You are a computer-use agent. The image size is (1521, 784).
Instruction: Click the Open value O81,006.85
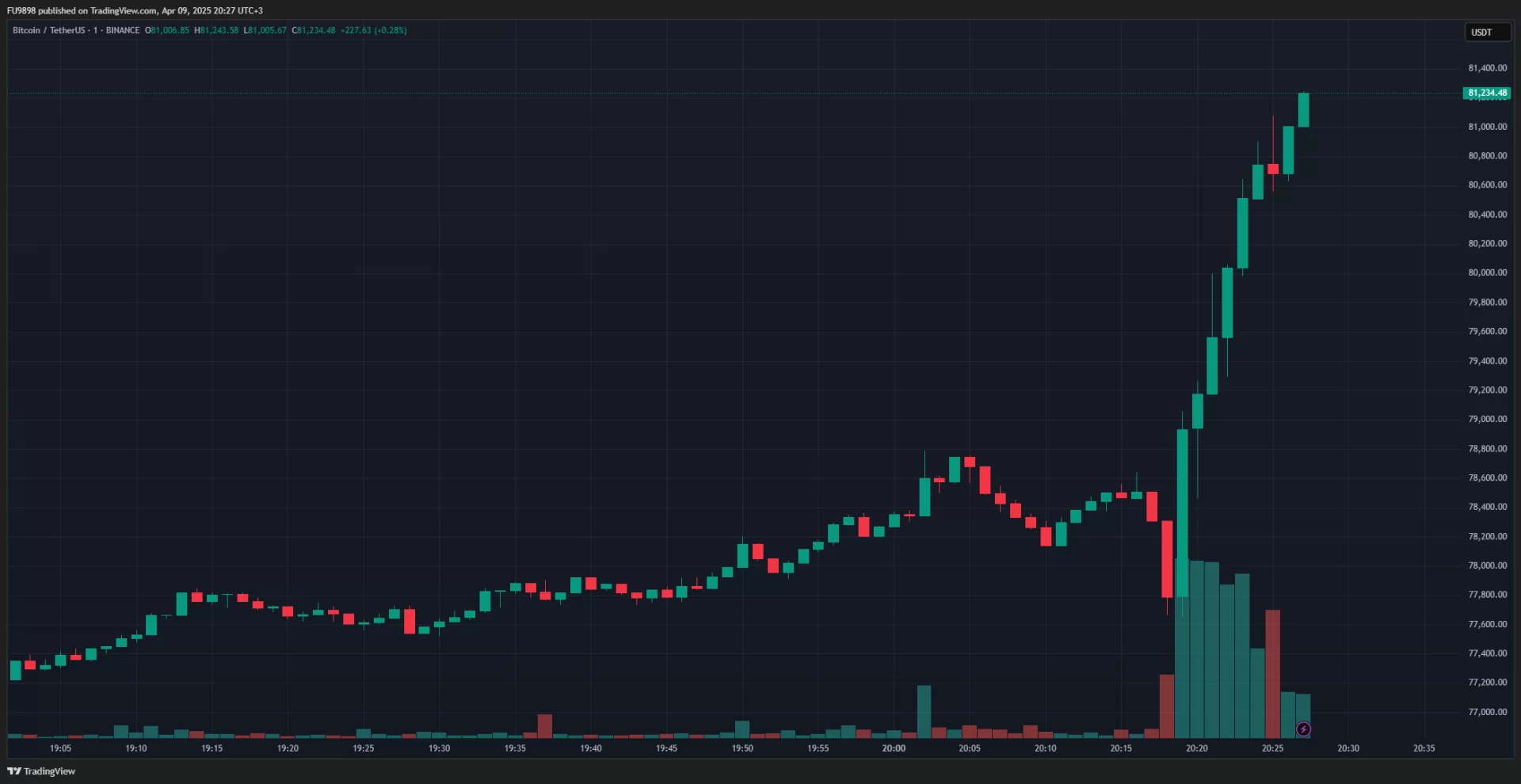[167, 30]
